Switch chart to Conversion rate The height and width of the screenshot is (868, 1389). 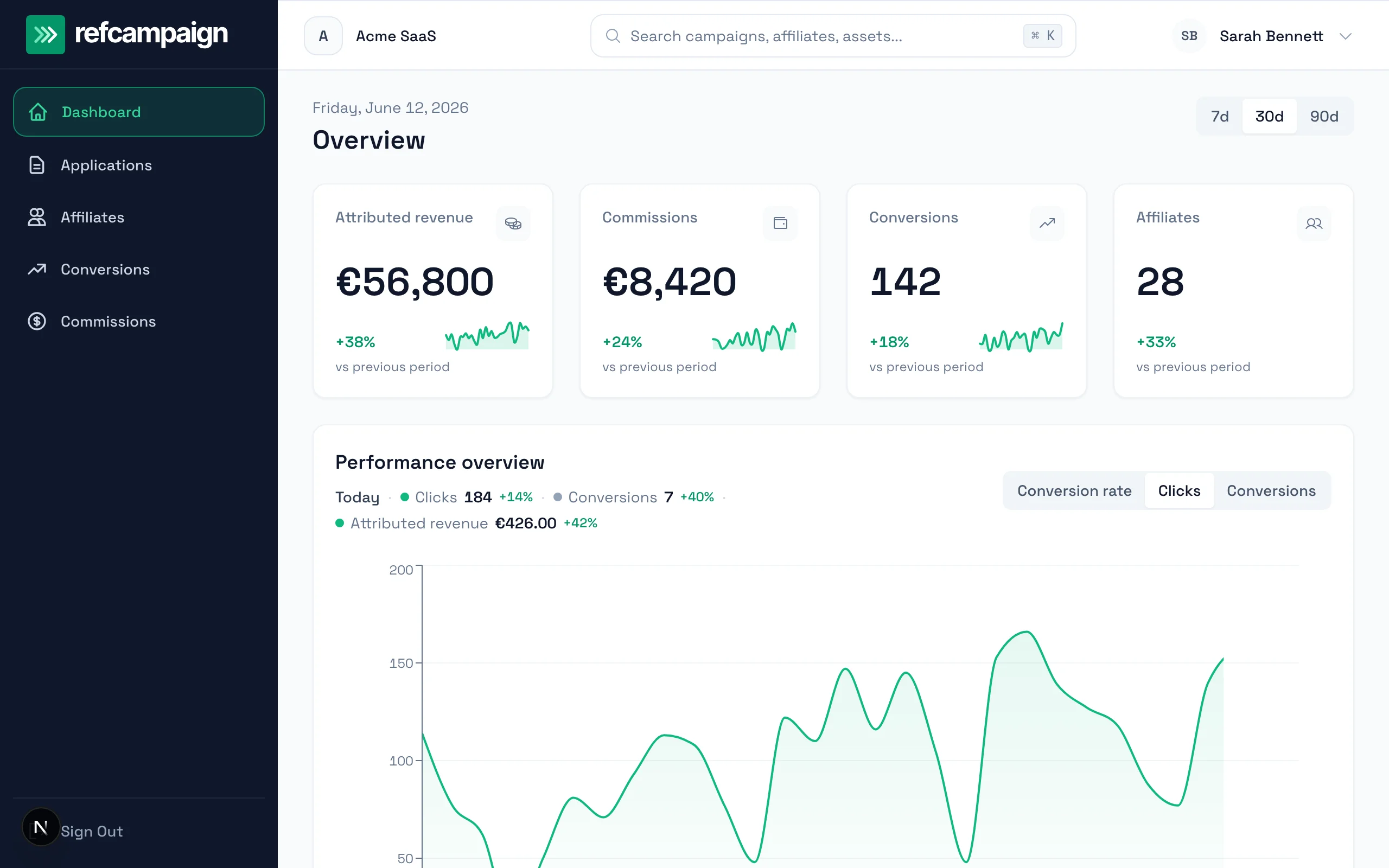[1074, 490]
